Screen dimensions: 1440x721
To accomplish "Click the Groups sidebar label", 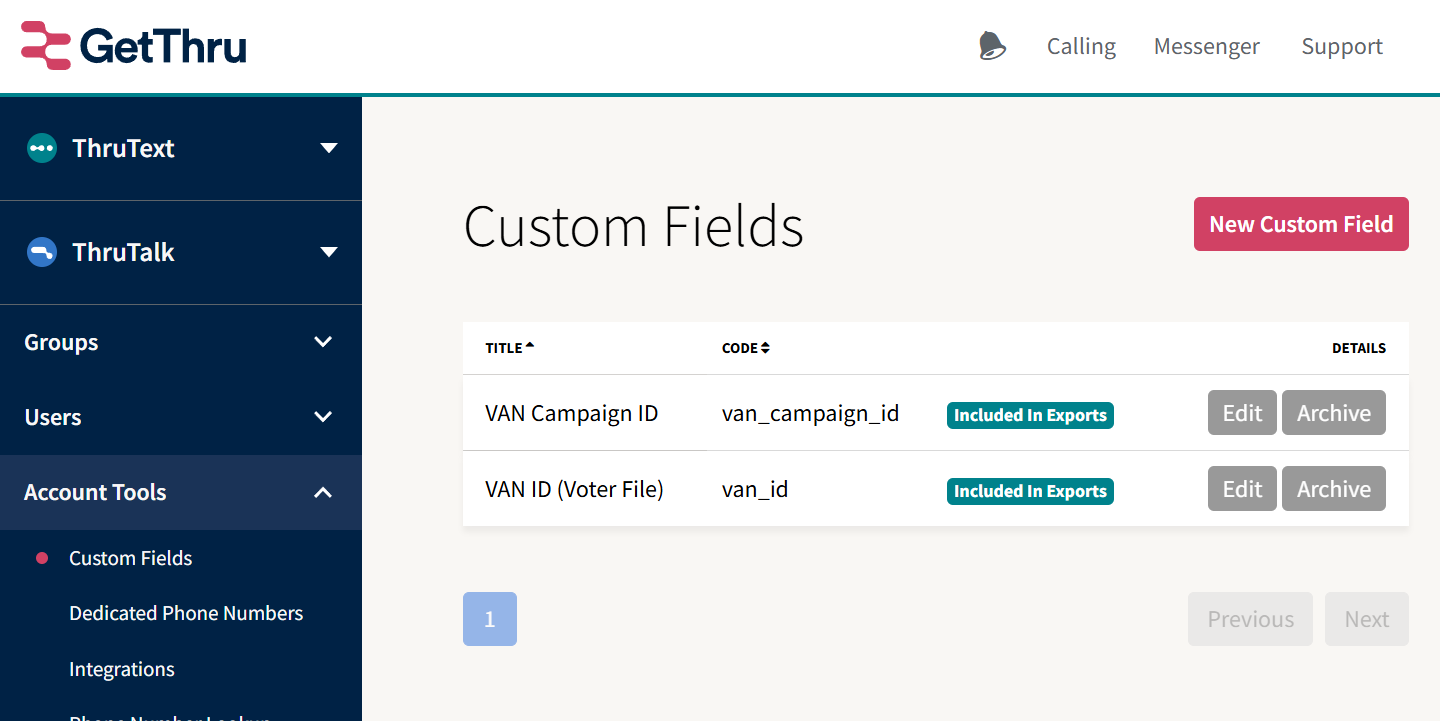I will [x=61, y=342].
